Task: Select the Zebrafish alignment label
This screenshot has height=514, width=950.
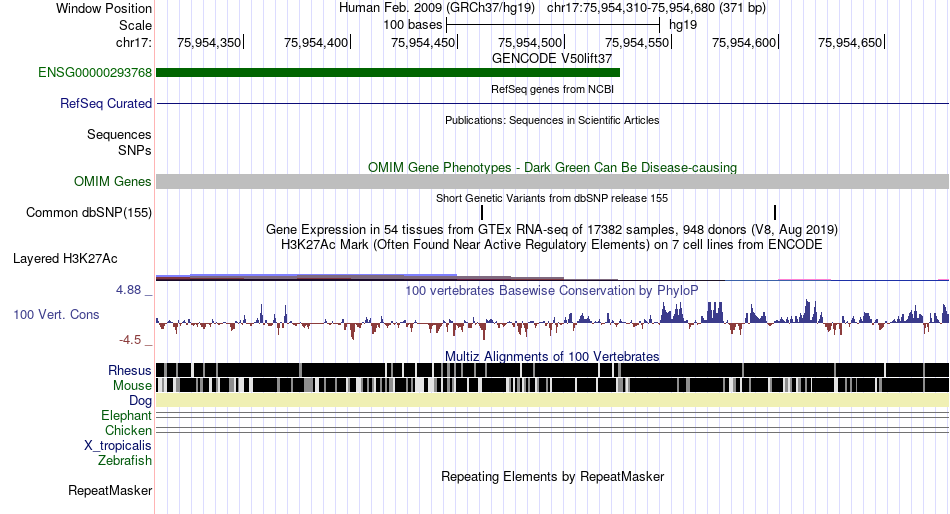Action: pos(125,461)
